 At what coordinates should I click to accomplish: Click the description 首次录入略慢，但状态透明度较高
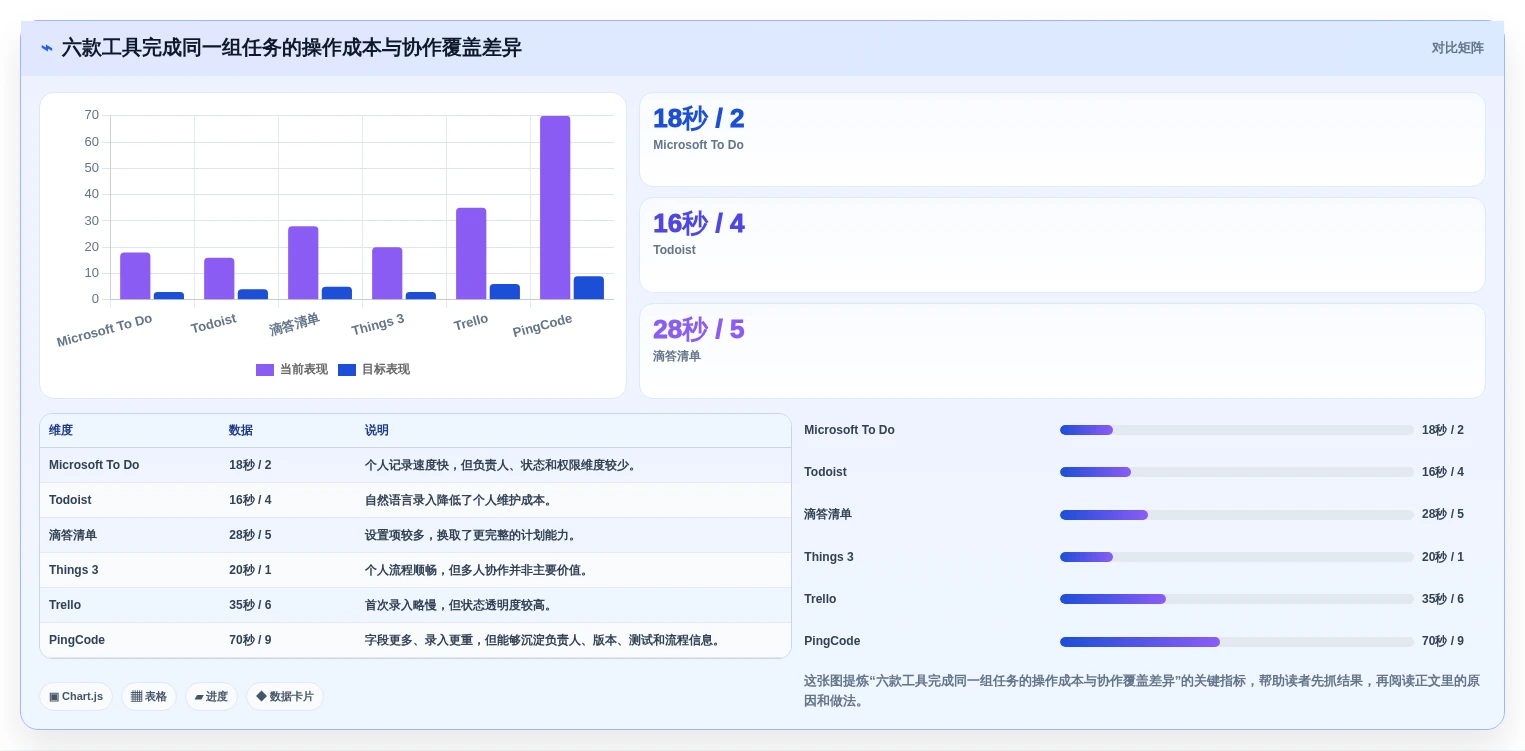coord(460,605)
